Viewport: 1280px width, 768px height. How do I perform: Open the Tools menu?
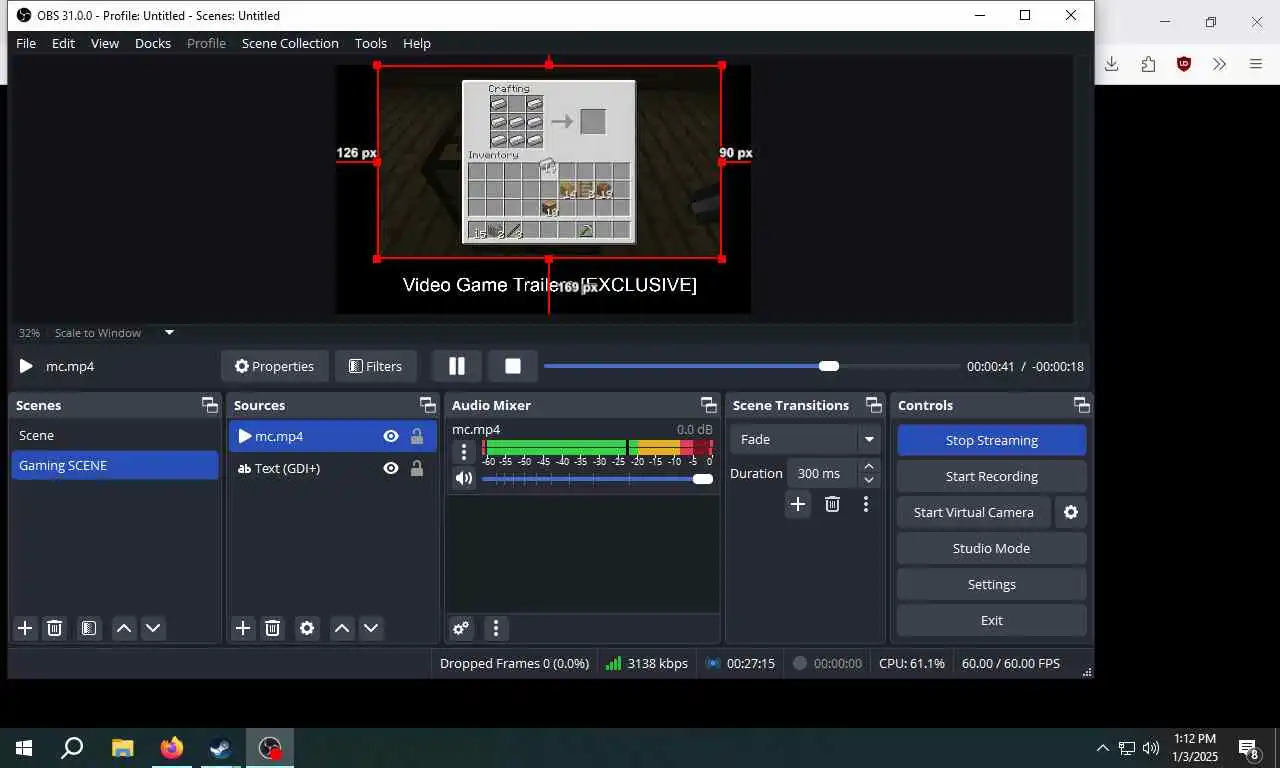(370, 43)
